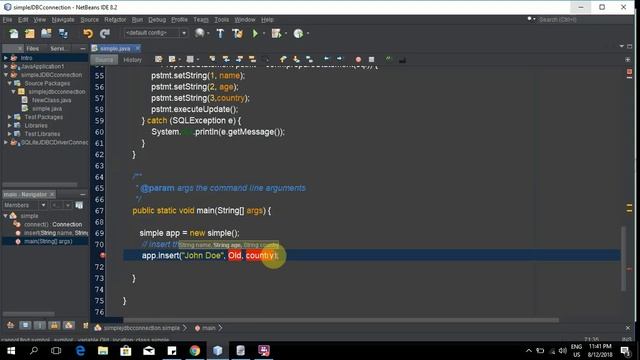The height and width of the screenshot is (360, 640).
Task: Click the taskbar volume icon
Action: (562, 351)
